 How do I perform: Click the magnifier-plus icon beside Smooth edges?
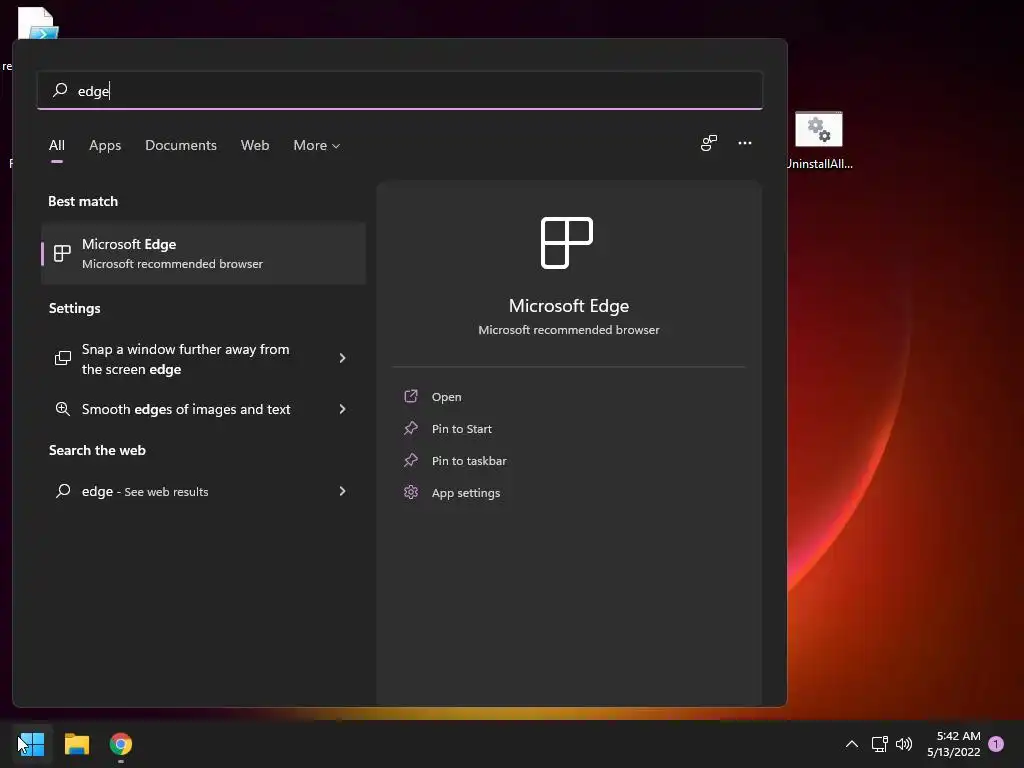click(63, 409)
